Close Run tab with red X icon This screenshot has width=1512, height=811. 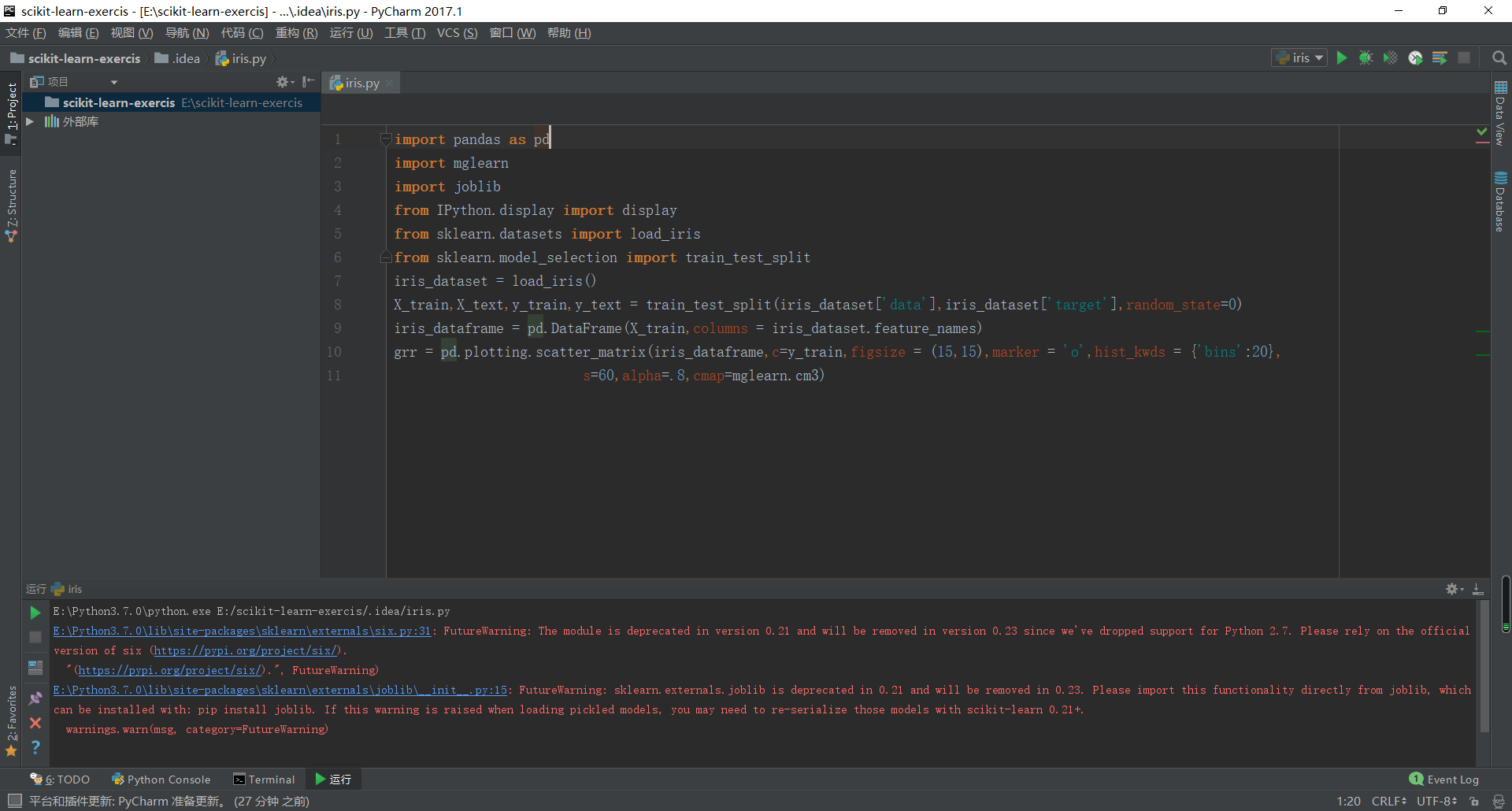tap(35, 722)
